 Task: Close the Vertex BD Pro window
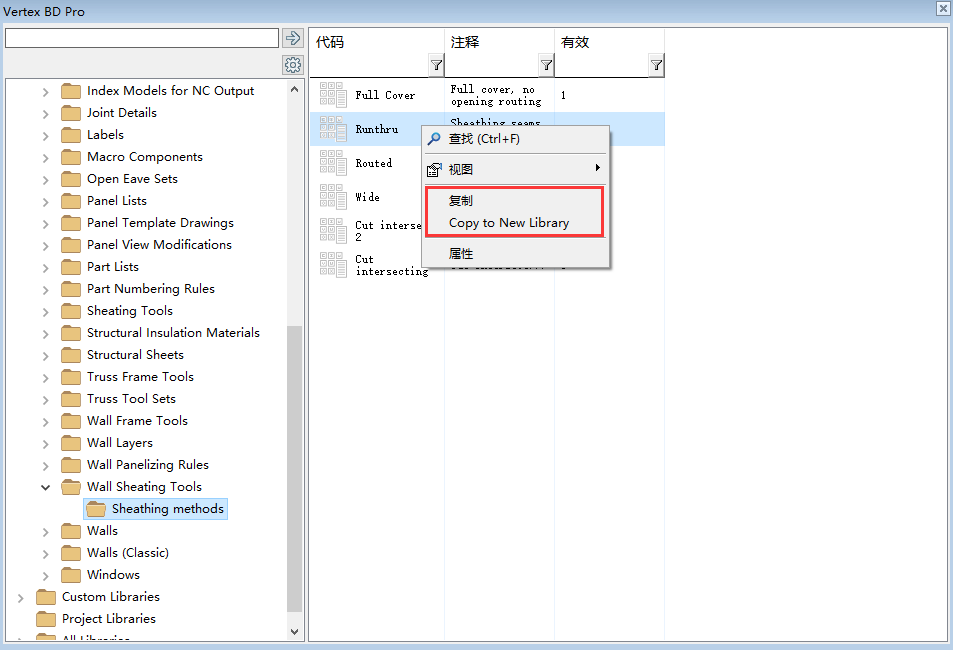tap(943, 7)
